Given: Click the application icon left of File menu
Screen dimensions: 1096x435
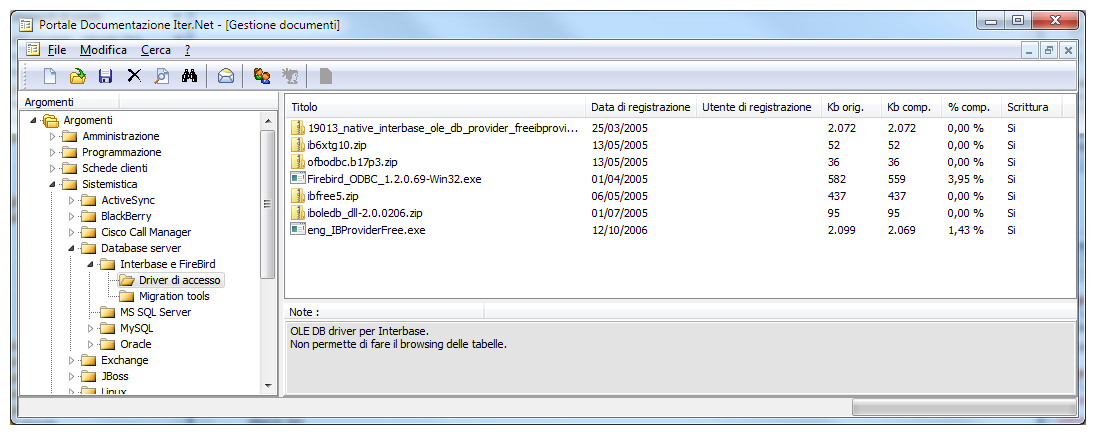Looking at the screenshot, I should click(33, 50).
